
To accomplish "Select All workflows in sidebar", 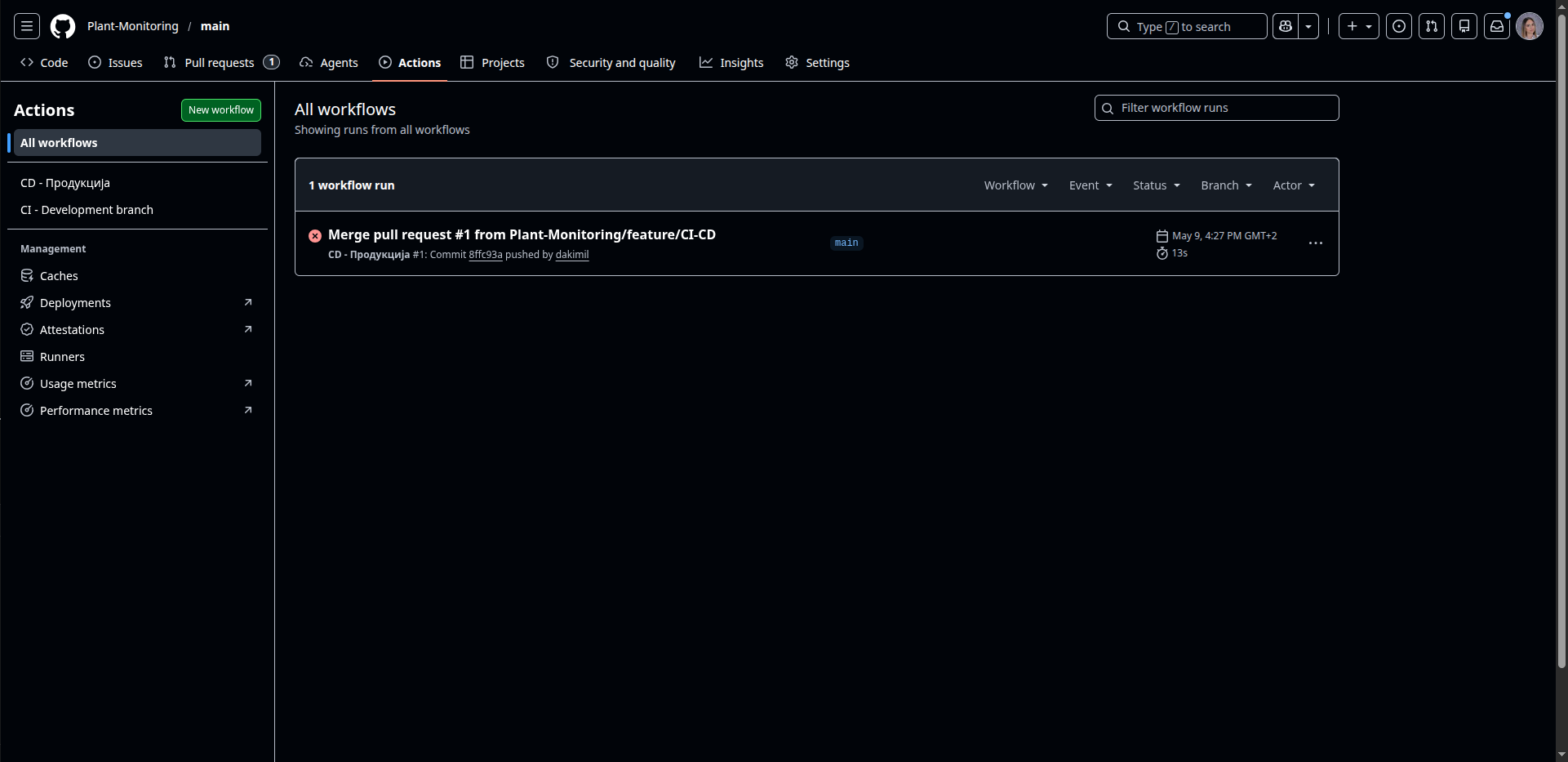I will pos(137,143).
